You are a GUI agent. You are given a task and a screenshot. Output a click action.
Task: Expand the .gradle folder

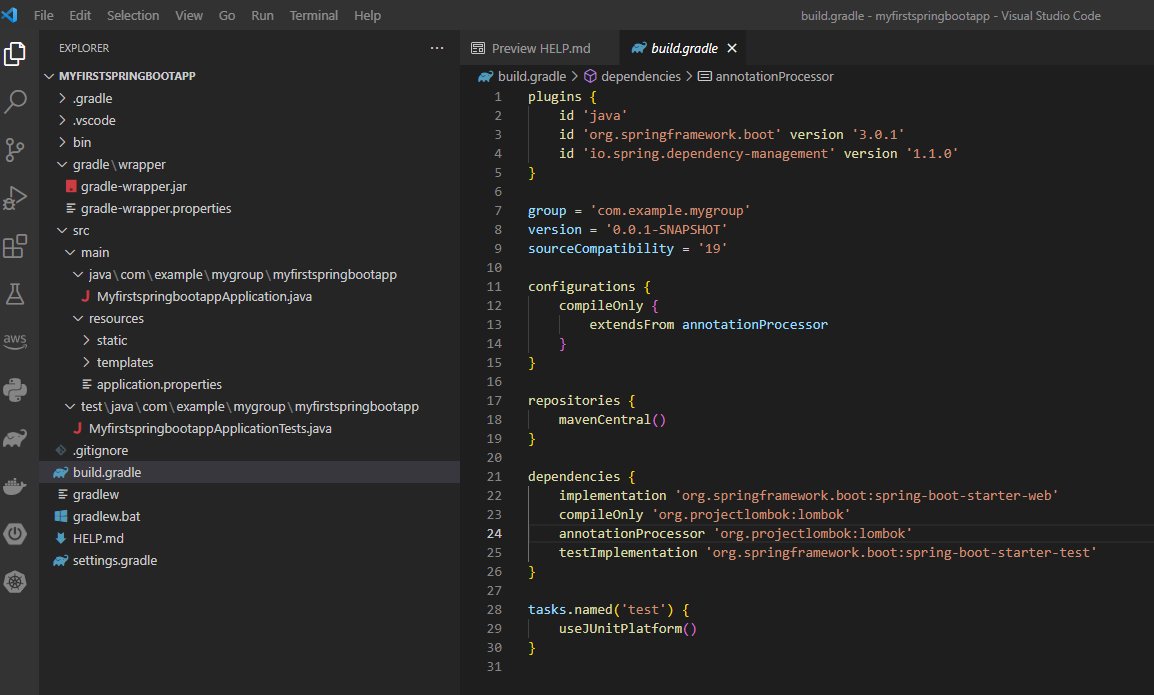point(63,98)
